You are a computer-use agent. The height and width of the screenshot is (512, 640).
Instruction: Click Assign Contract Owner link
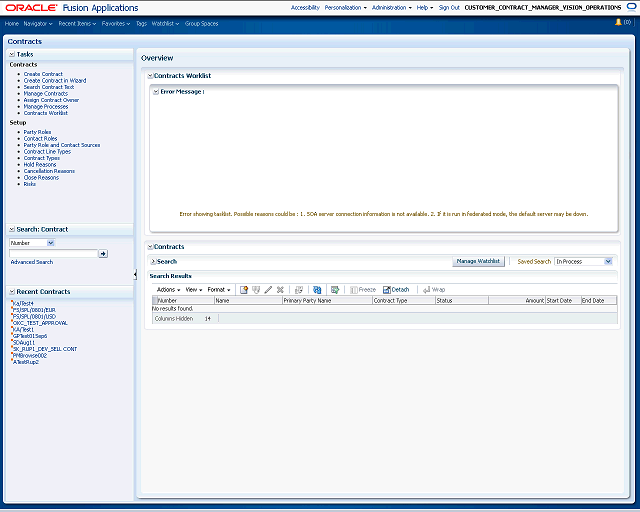[51, 100]
